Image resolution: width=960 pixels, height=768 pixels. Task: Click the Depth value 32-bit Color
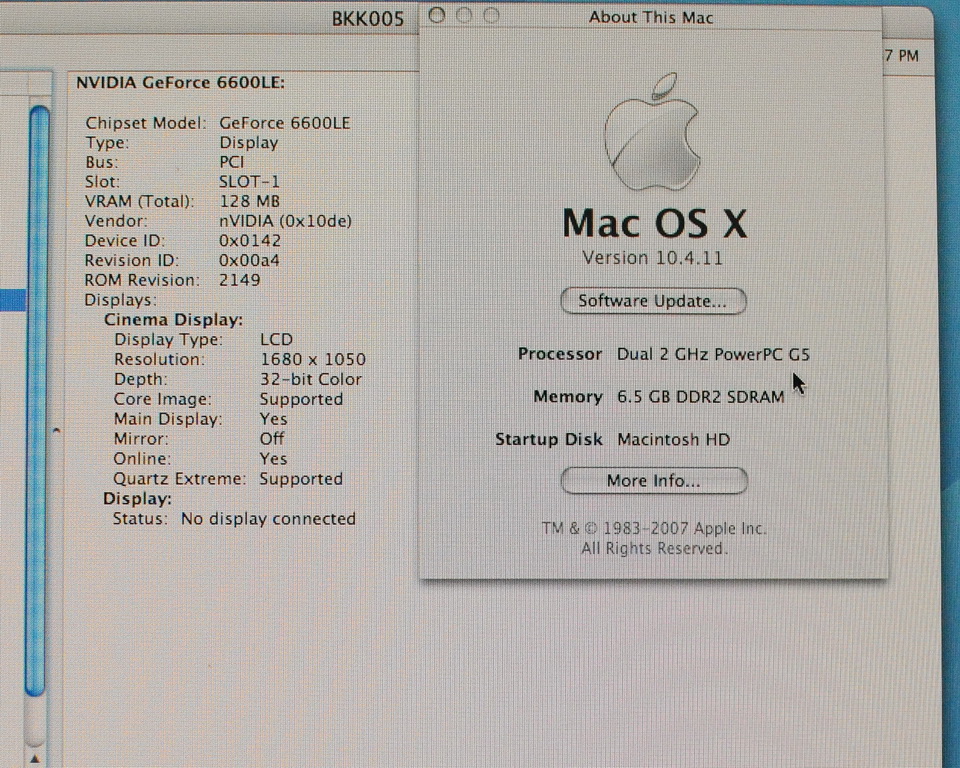(311, 379)
